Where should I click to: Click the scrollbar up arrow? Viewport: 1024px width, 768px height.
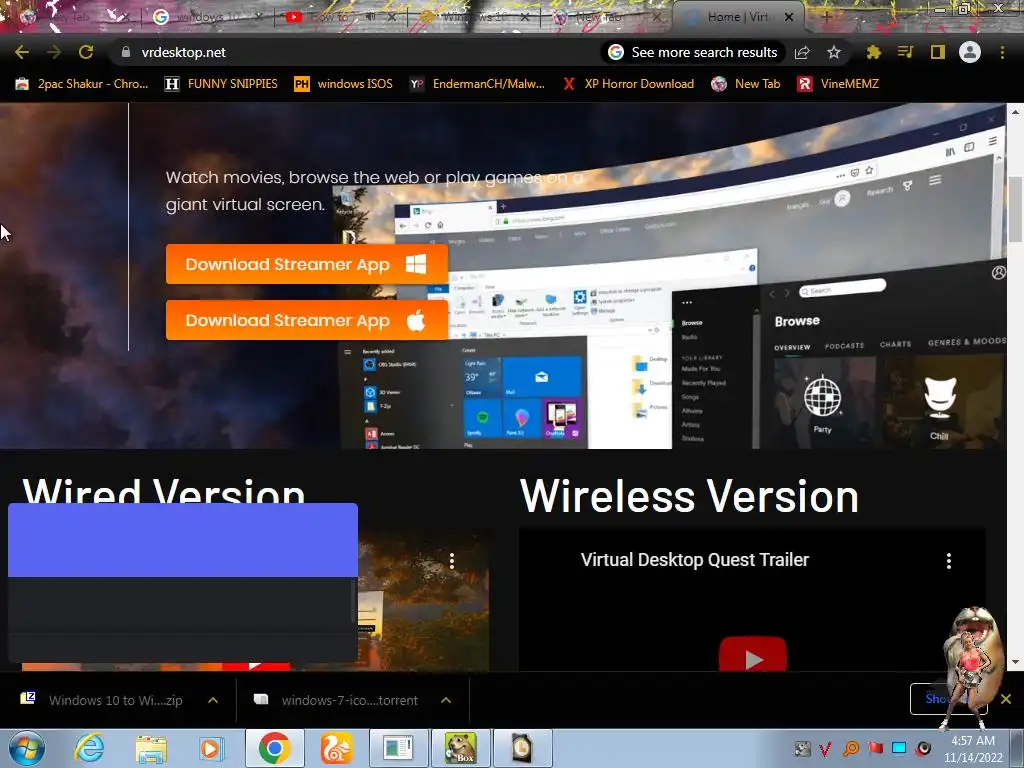click(1015, 112)
